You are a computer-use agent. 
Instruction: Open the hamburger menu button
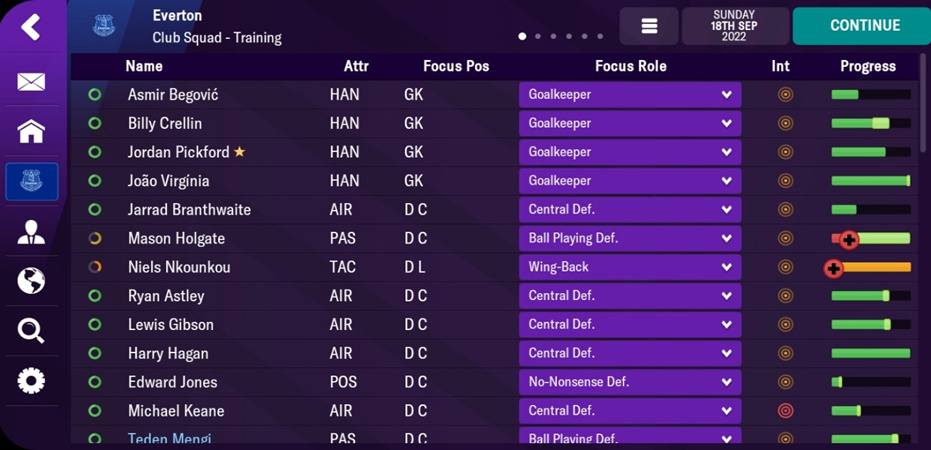point(649,26)
